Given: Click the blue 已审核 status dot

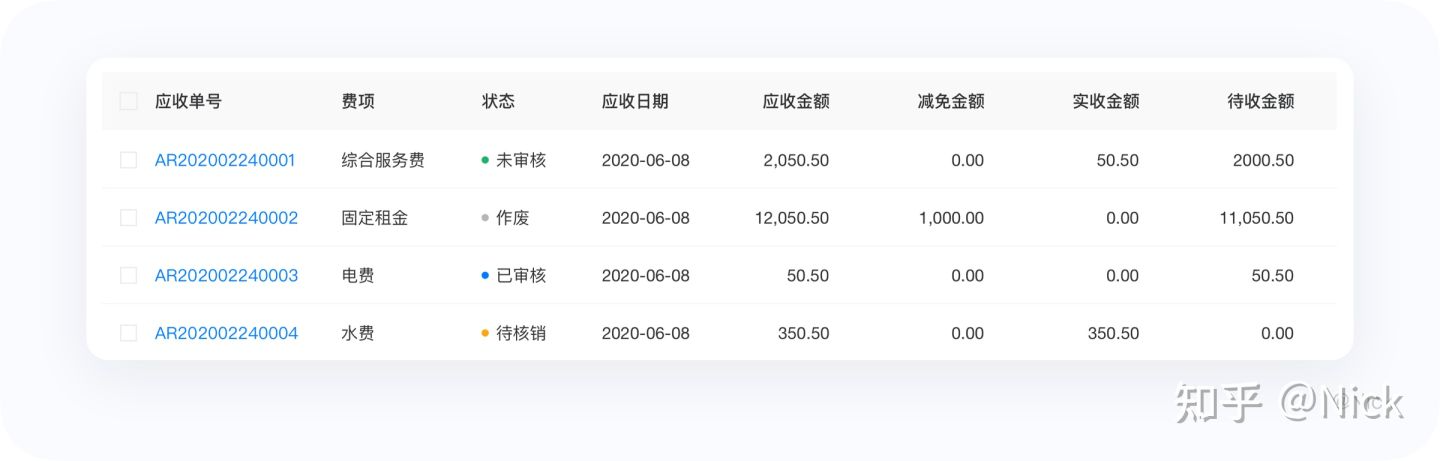Looking at the screenshot, I should [x=485, y=276].
